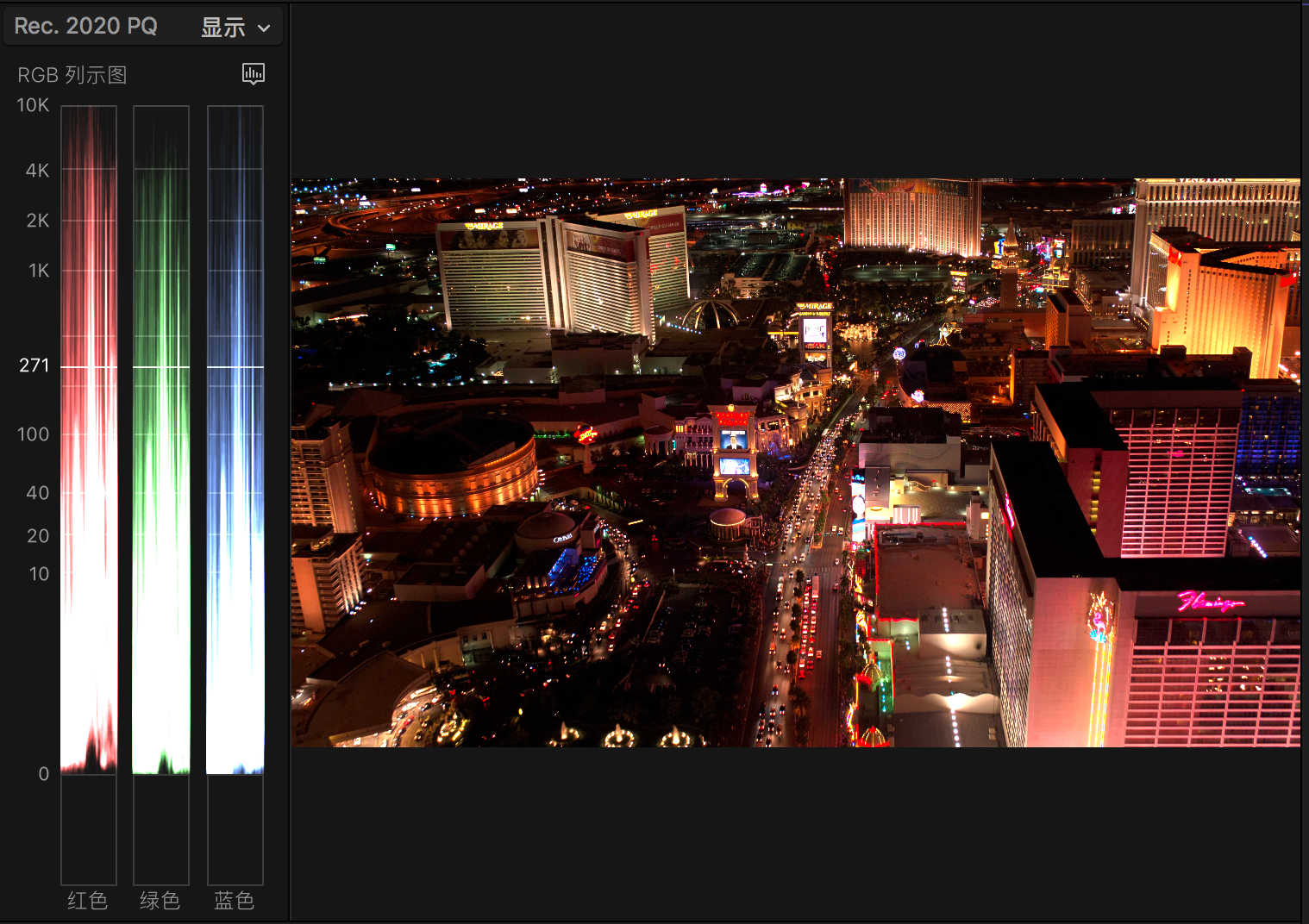
Task: Click the Rec. 2020 PQ label
Action: click(x=85, y=26)
